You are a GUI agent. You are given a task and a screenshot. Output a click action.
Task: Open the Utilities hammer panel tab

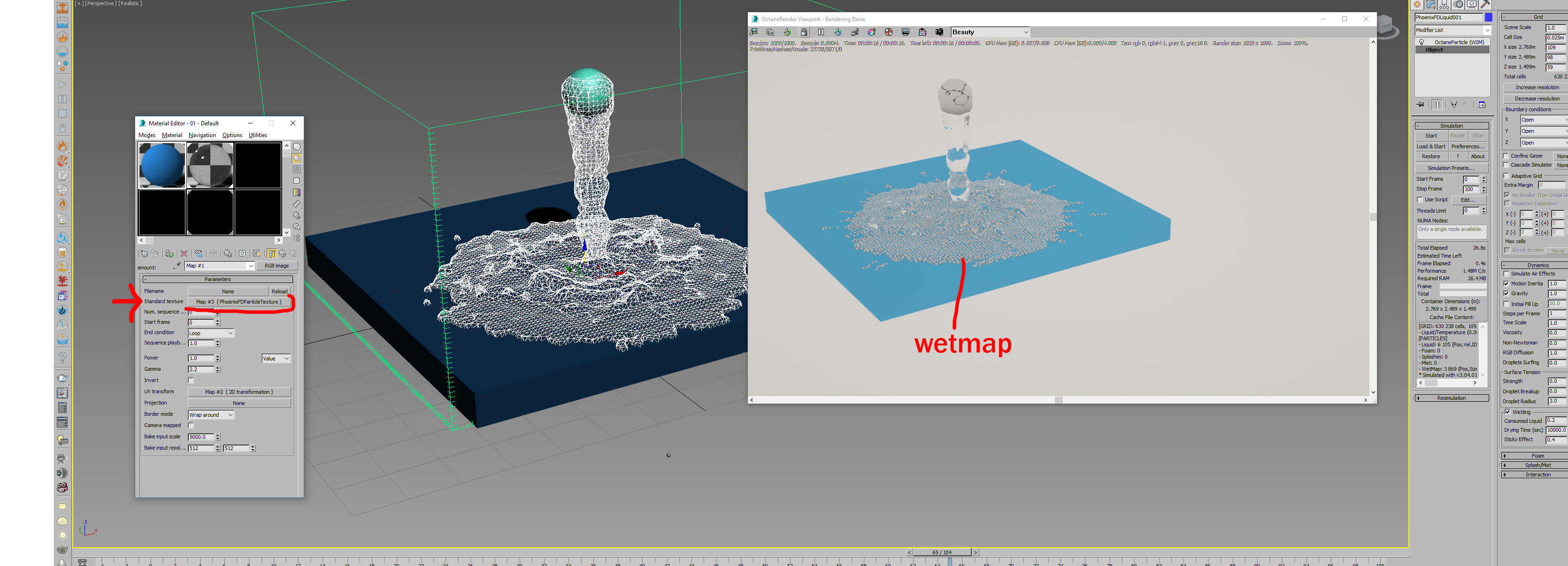1485,4
